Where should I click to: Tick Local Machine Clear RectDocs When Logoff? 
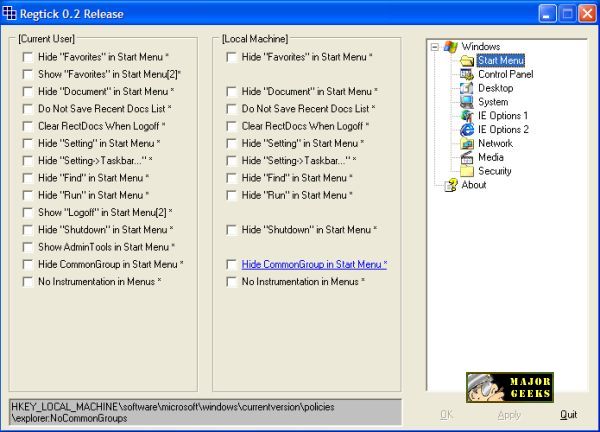(231, 126)
